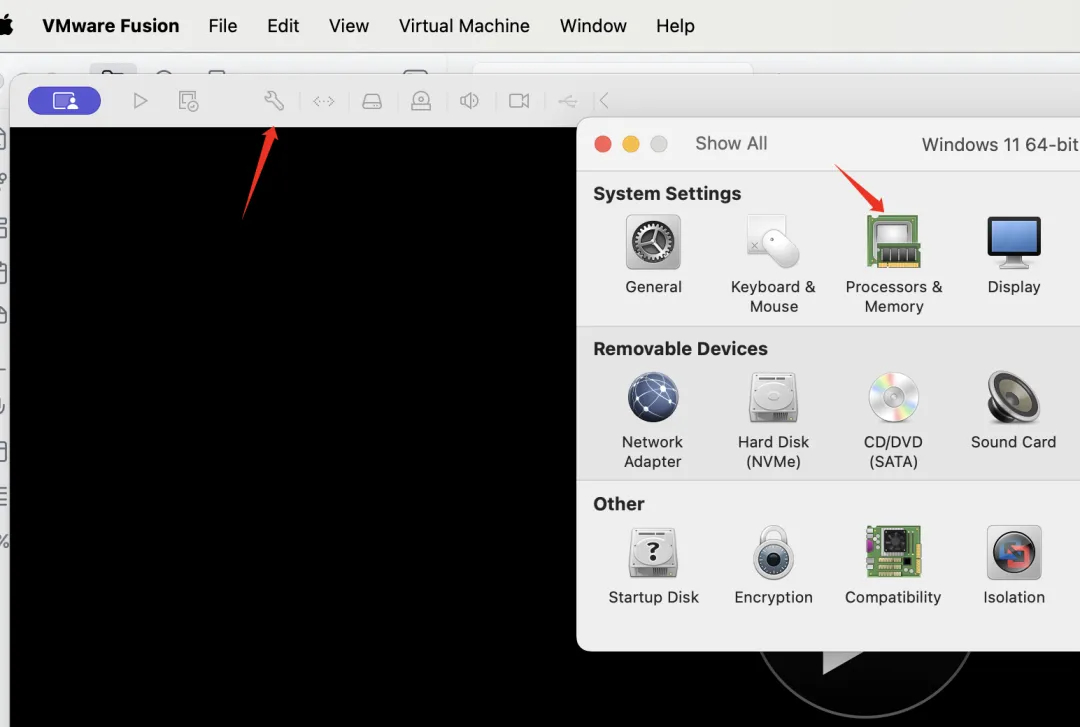The height and width of the screenshot is (727, 1080).
Task: Open General system settings
Action: (x=653, y=255)
